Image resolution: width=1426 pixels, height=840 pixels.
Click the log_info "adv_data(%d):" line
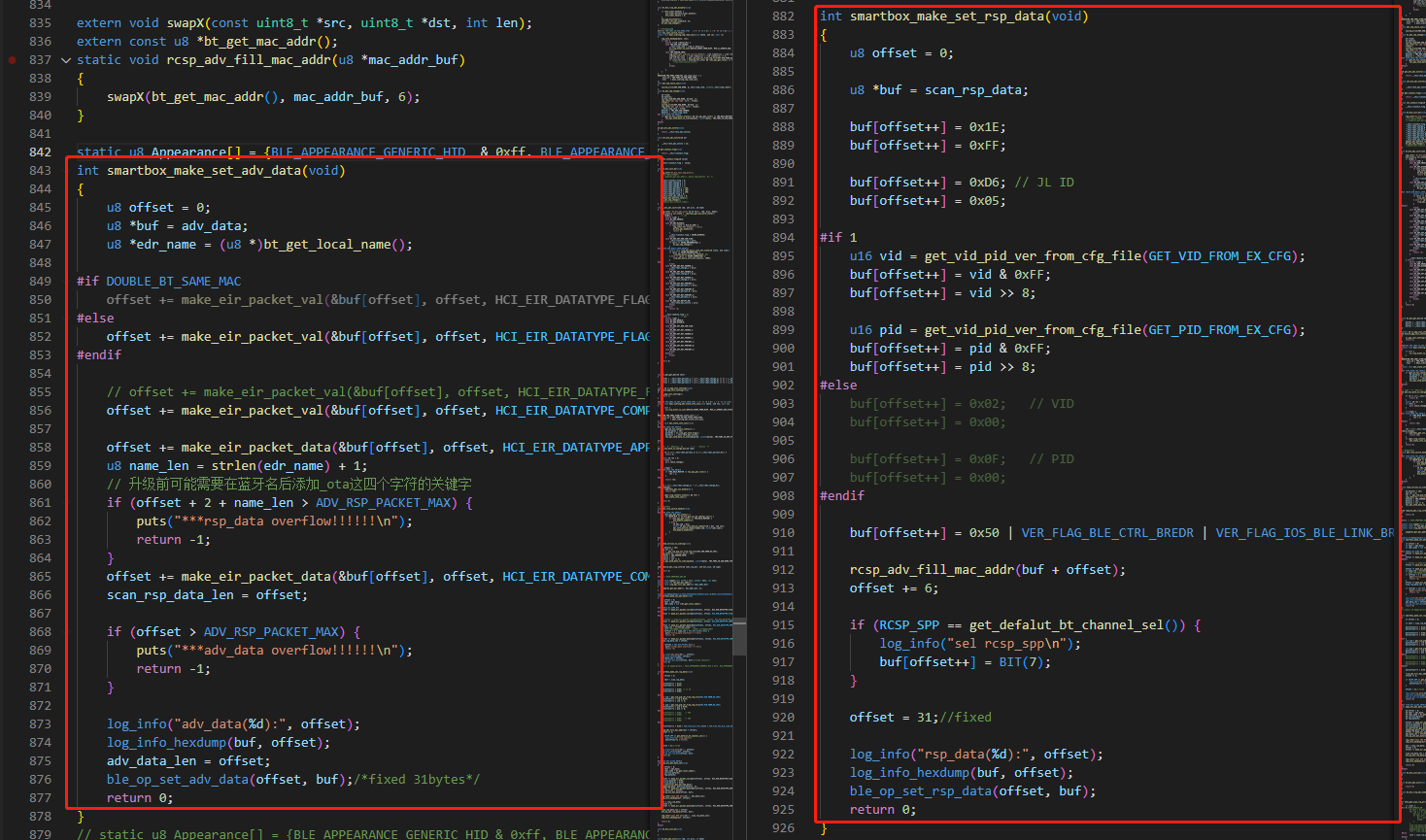tap(233, 724)
